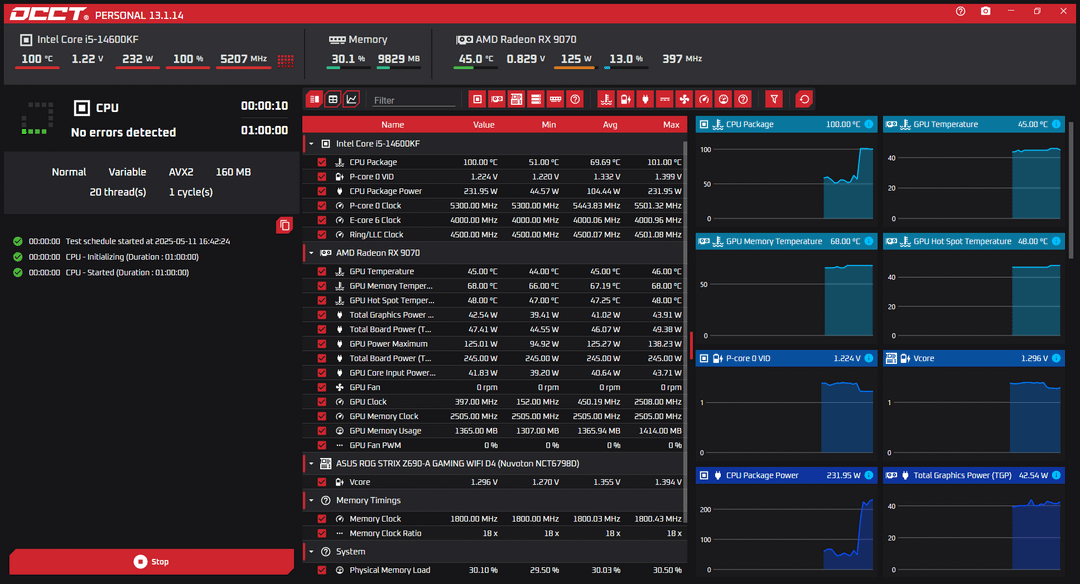Uncheck the GPU Memory Usage sensor

(x=322, y=430)
